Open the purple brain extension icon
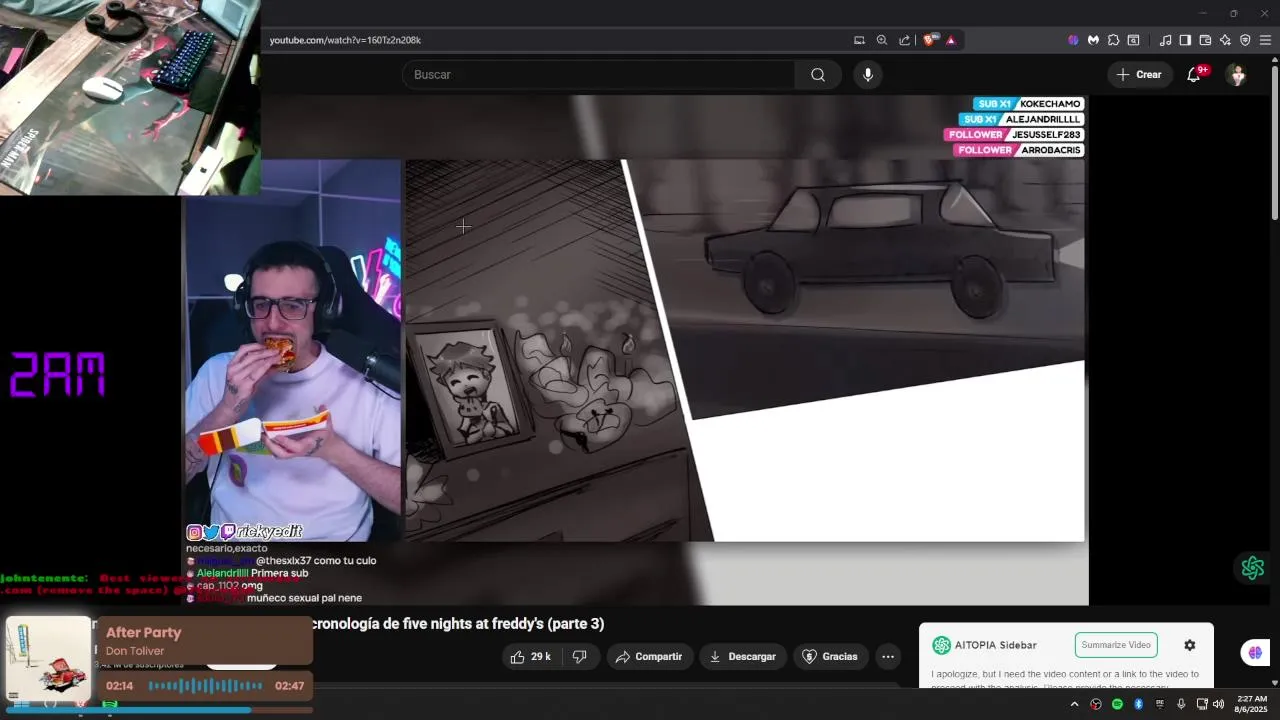The width and height of the screenshot is (1280, 720). pos(1073,40)
